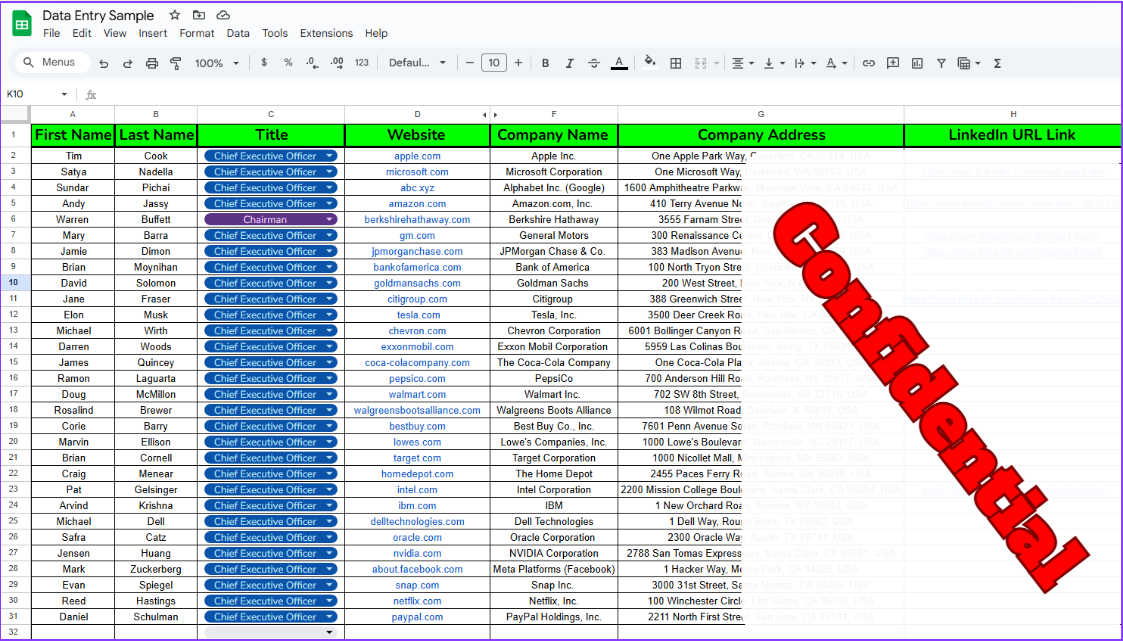Click the font size field showing 10

click(x=493, y=62)
